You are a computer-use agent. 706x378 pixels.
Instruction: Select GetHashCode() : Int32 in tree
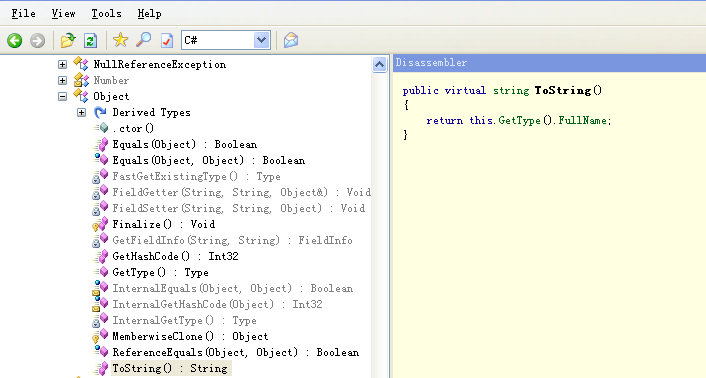coord(175,256)
